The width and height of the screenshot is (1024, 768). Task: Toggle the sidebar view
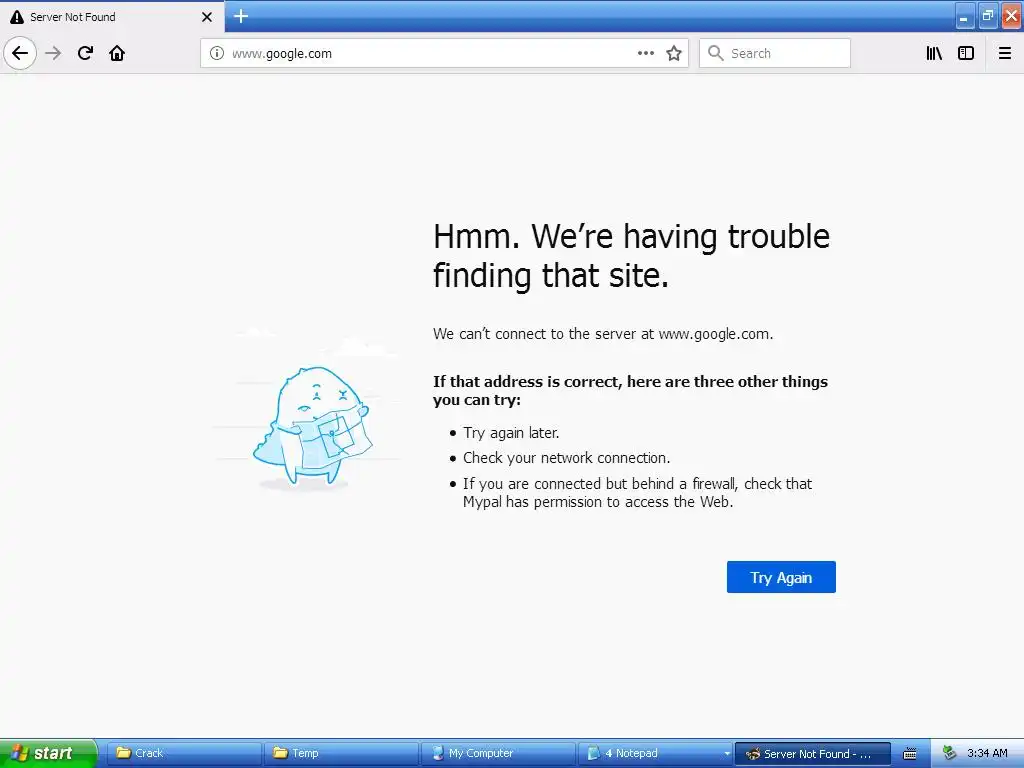coord(966,53)
